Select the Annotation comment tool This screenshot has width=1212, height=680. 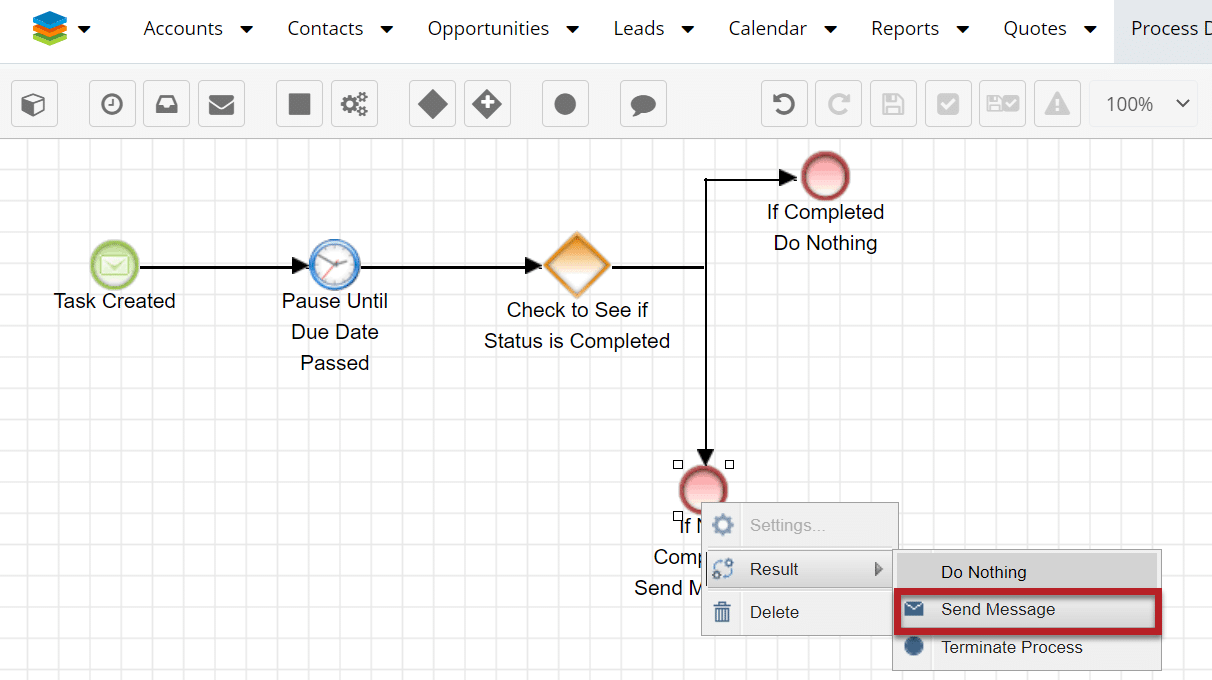(x=643, y=103)
